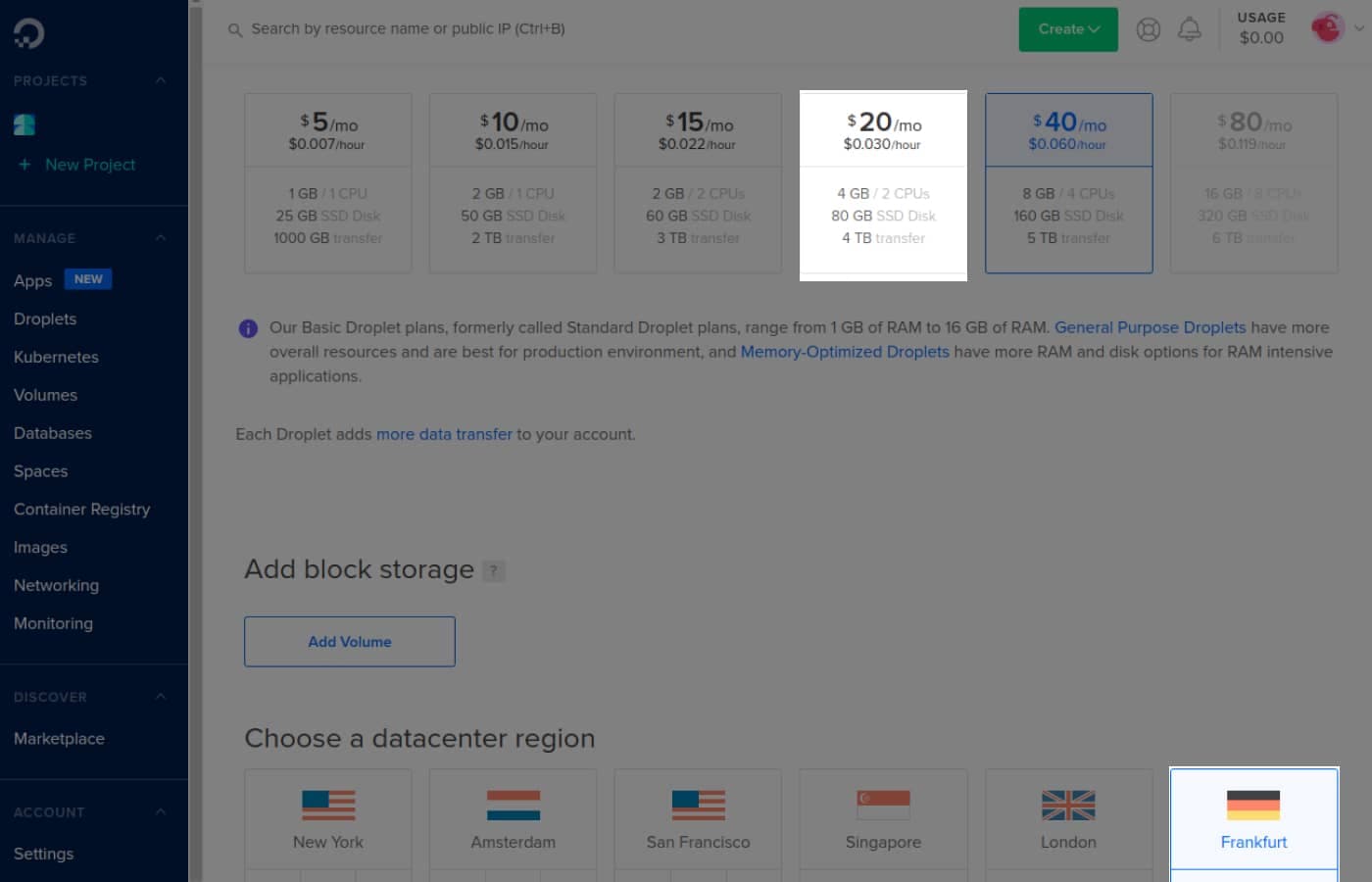Open the notifications bell icon

[1189, 29]
